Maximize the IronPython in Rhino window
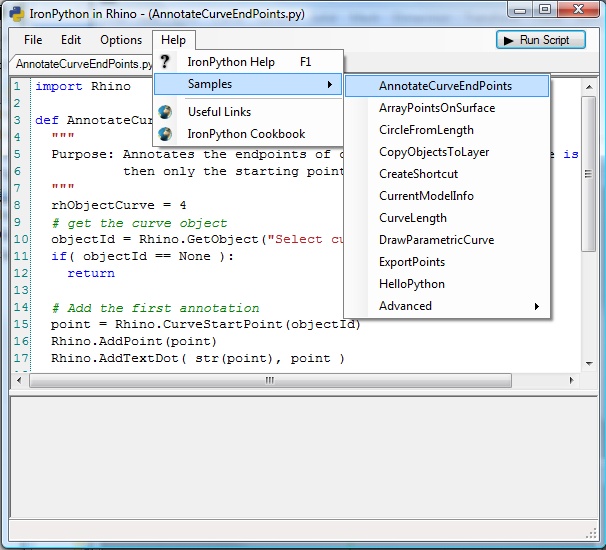The width and height of the screenshot is (606, 550). point(545,10)
